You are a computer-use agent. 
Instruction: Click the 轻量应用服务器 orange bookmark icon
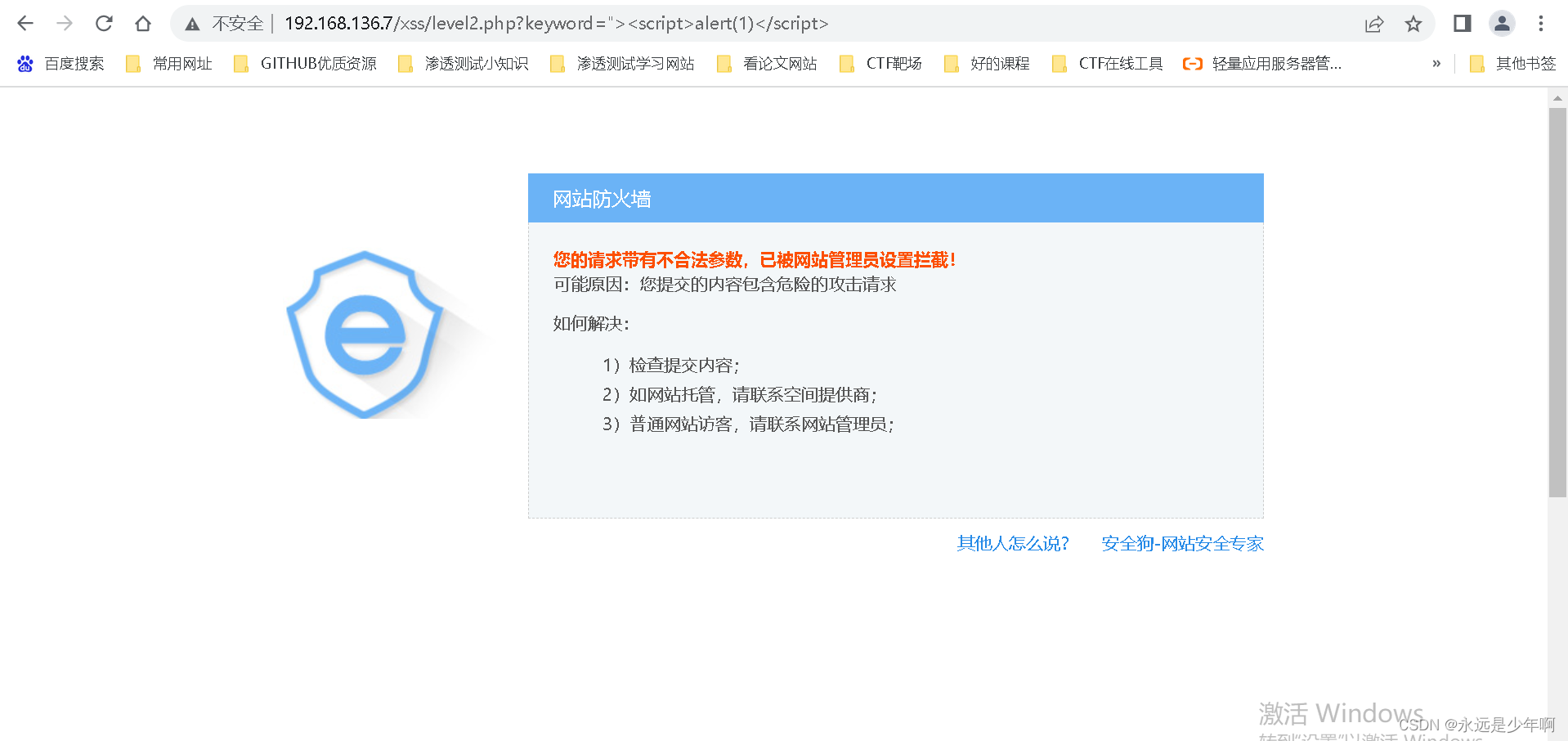(1193, 64)
